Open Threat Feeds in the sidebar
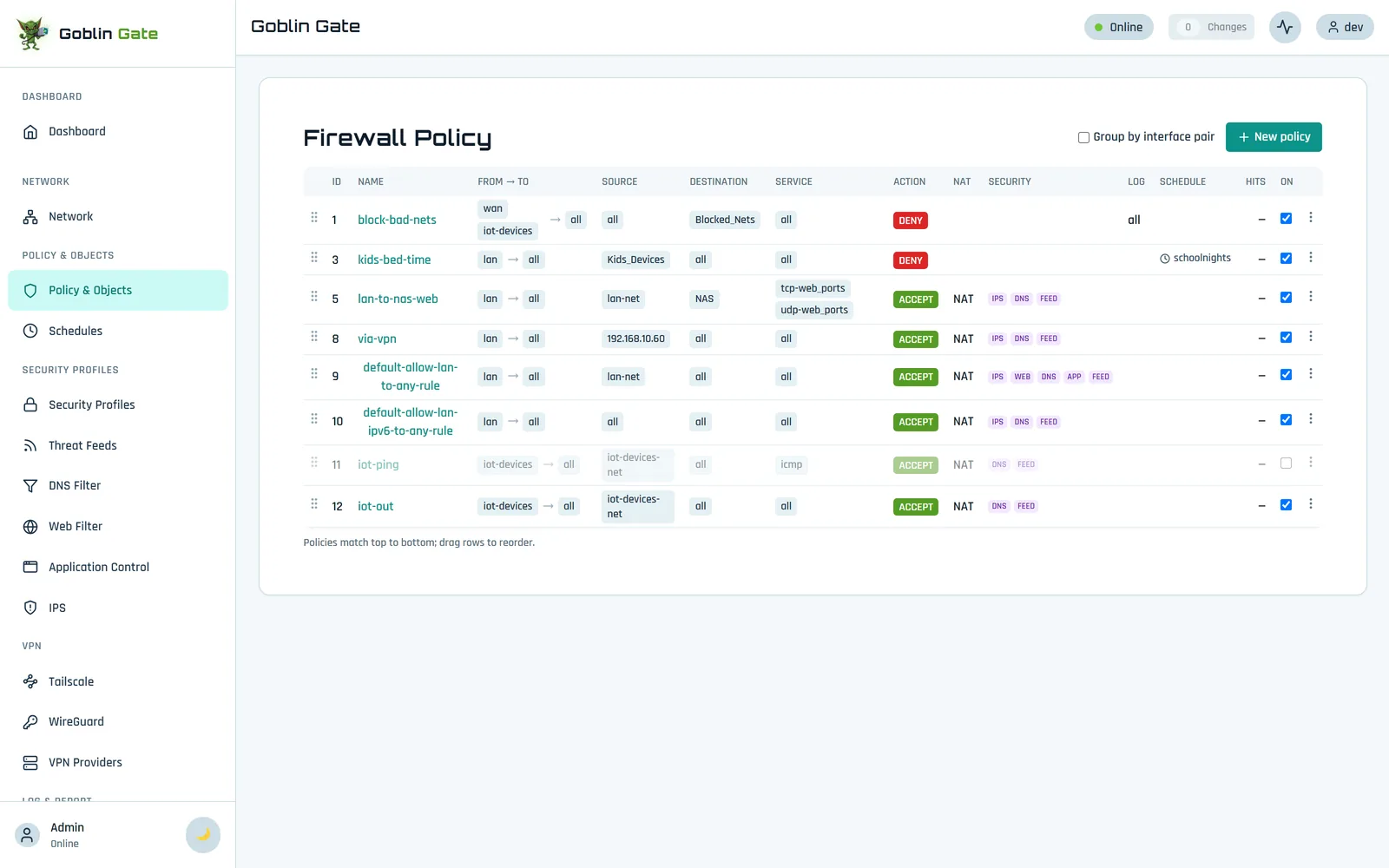The width and height of the screenshot is (1389, 868). click(x=118, y=445)
